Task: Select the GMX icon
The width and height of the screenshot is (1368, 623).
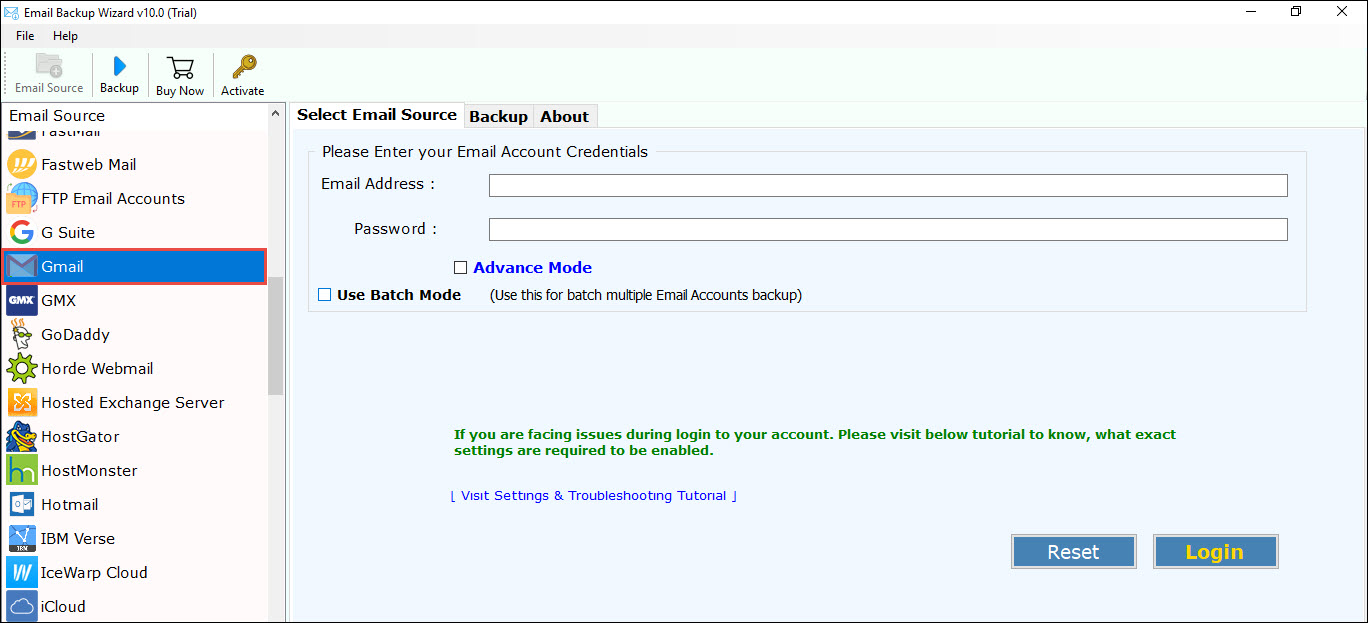Action: [22, 300]
